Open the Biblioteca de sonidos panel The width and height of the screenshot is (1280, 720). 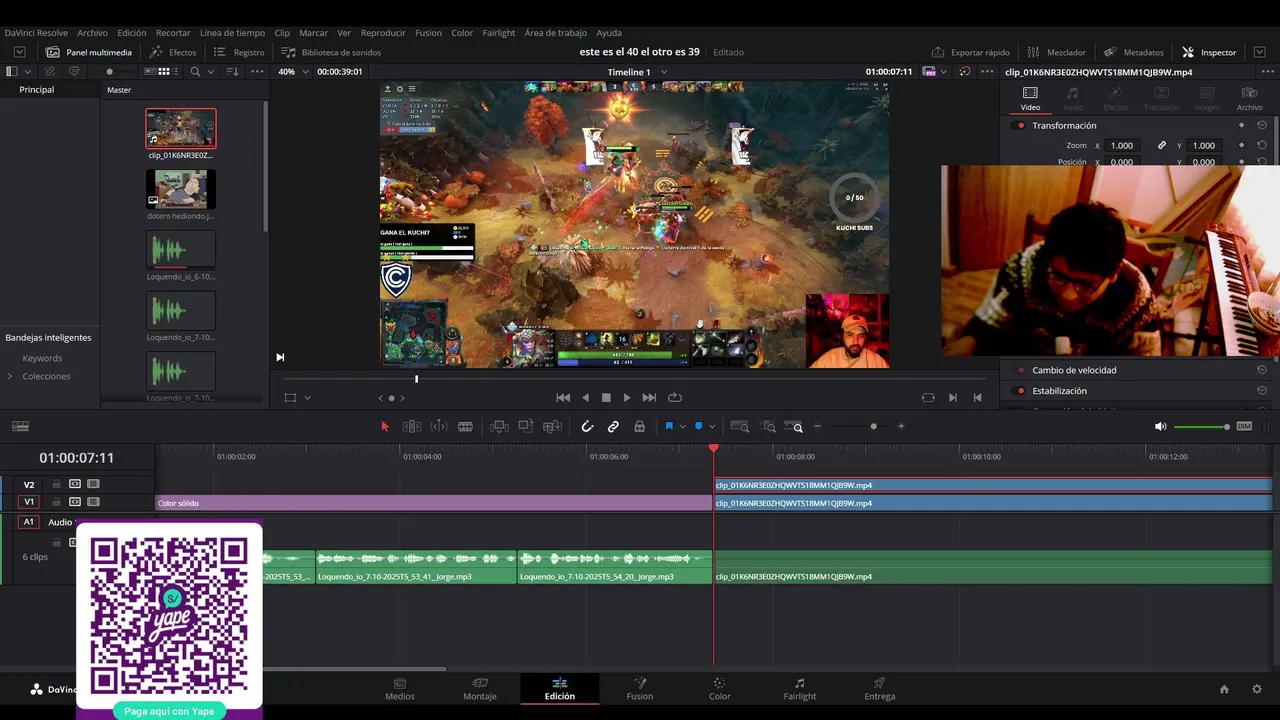tap(331, 52)
